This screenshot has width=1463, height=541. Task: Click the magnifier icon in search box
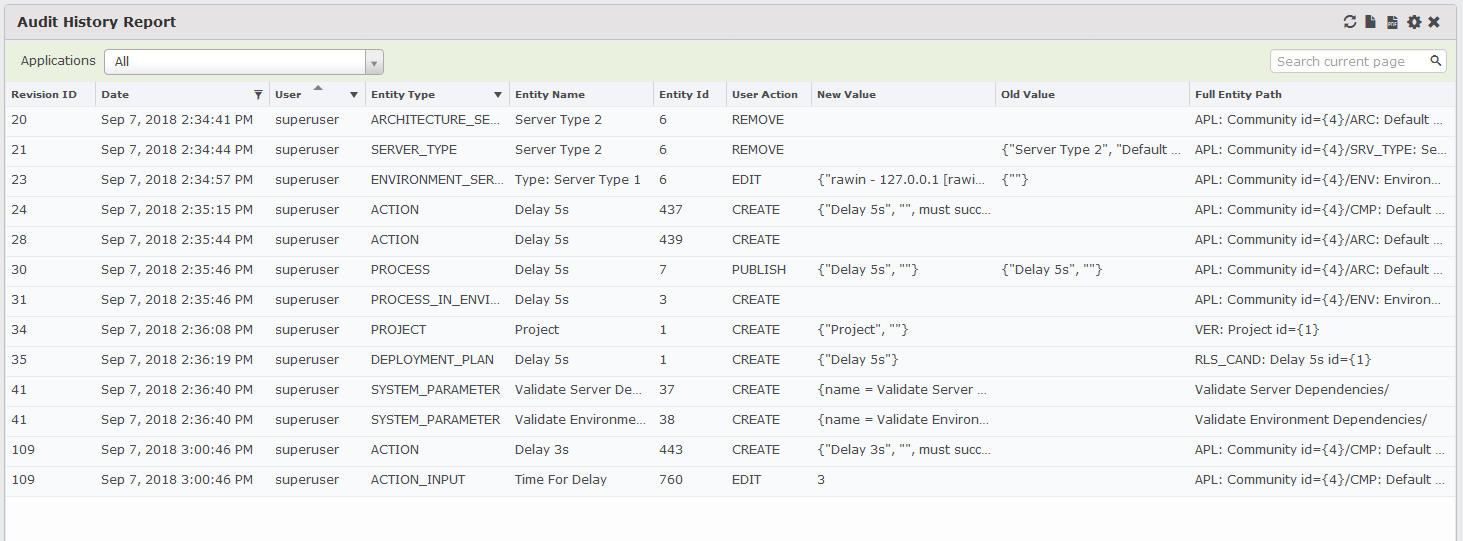[x=1436, y=61]
